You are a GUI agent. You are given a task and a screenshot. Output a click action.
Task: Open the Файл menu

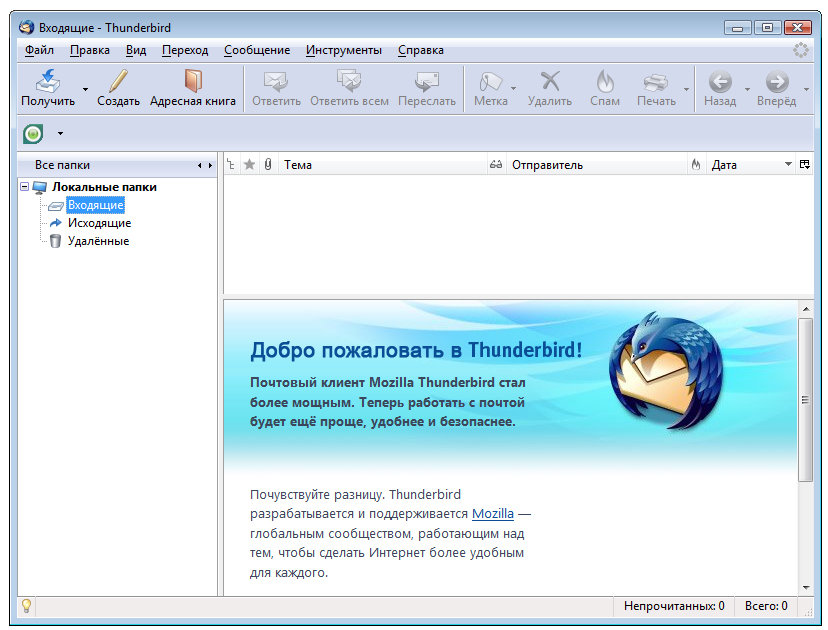click(39, 50)
